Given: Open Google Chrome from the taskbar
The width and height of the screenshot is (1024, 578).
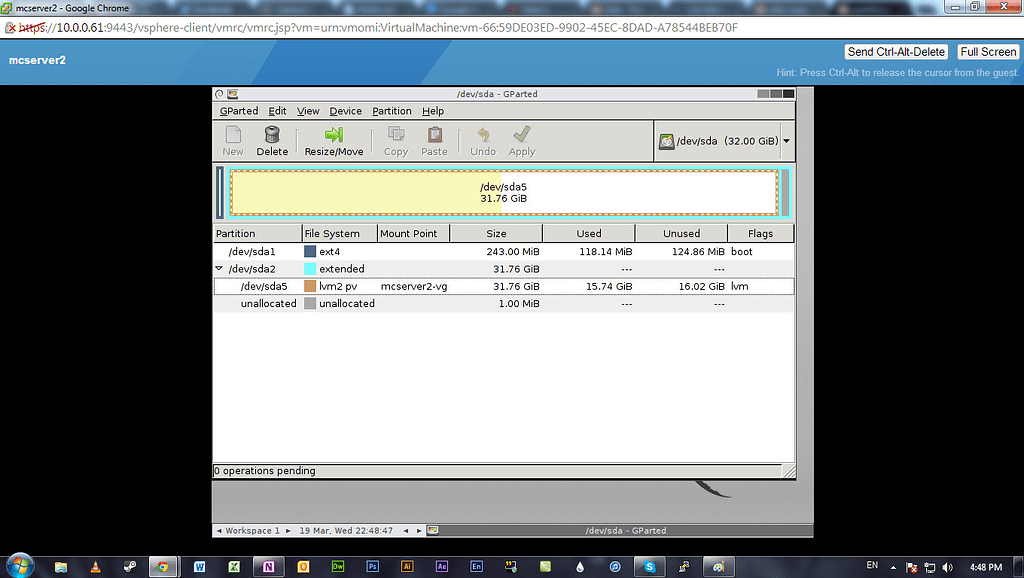Looking at the screenshot, I should [163, 566].
